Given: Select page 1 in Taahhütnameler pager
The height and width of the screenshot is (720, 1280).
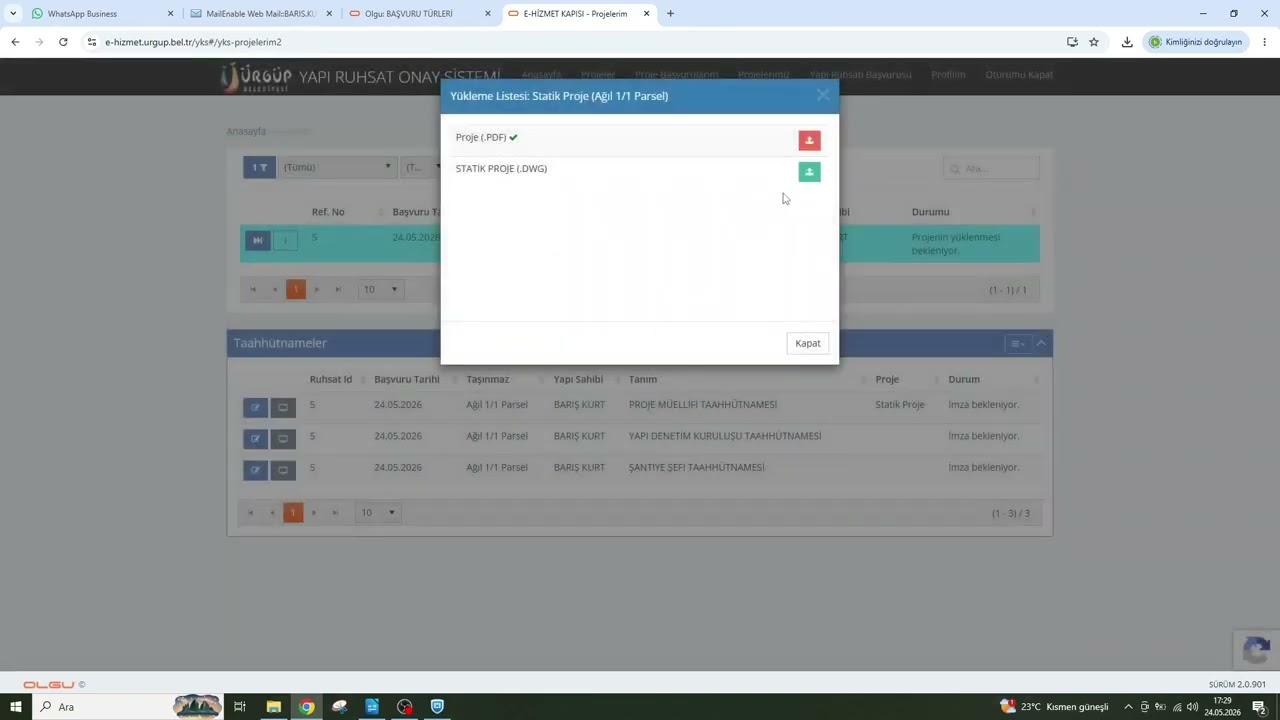Looking at the screenshot, I should [293, 513].
